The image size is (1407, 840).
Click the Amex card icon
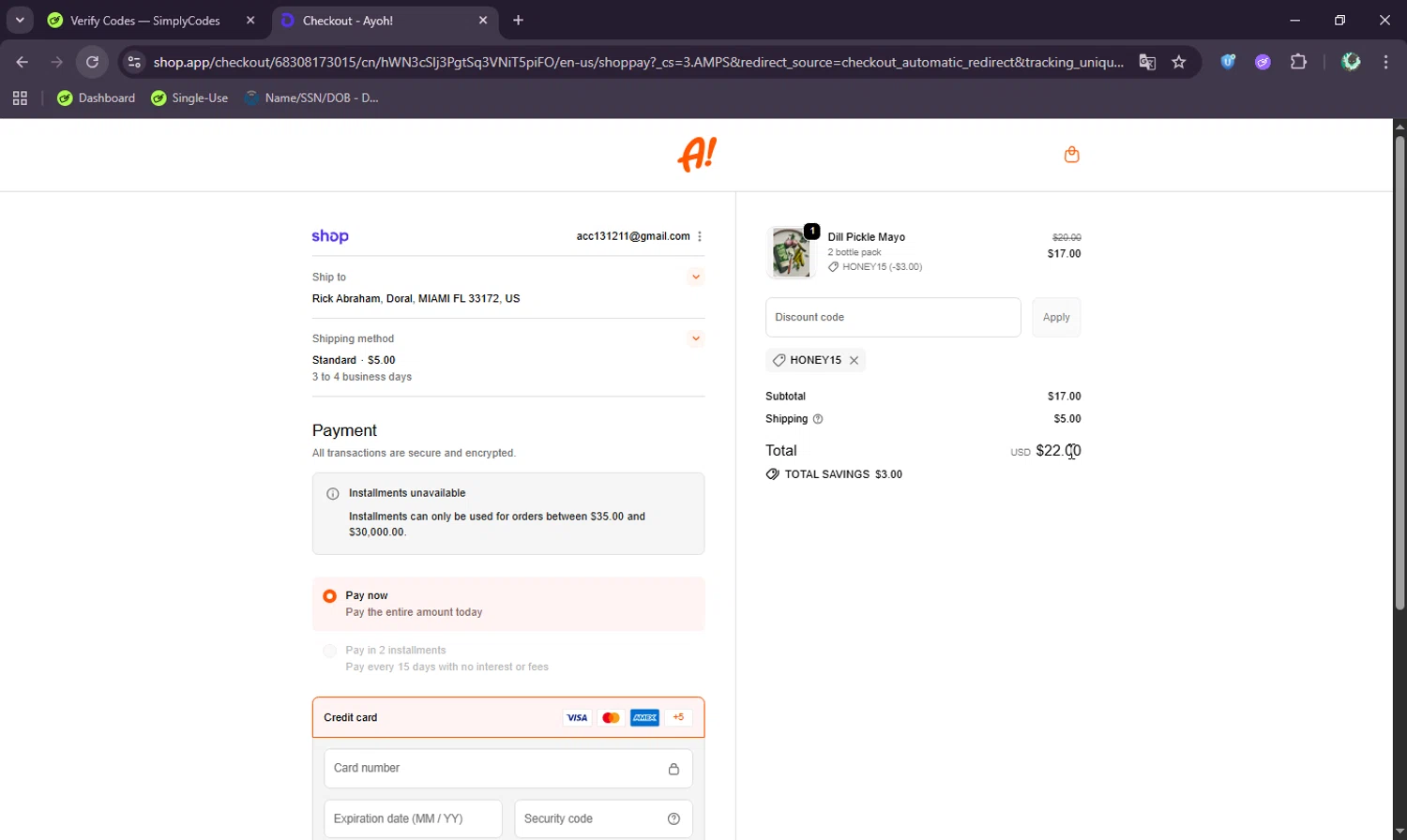point(644,718)
